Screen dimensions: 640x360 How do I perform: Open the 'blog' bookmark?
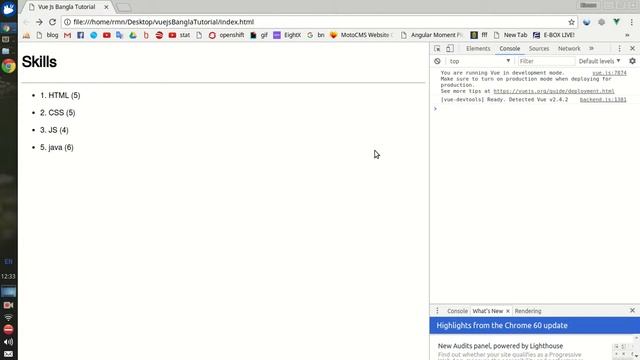pos(47,35)
